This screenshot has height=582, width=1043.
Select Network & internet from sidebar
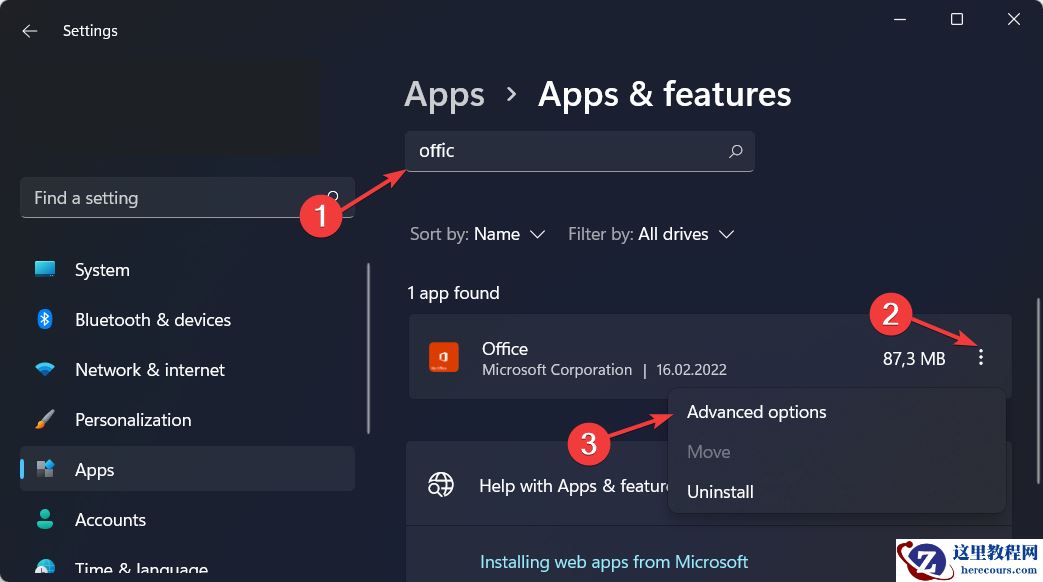(x=149, y=369)
